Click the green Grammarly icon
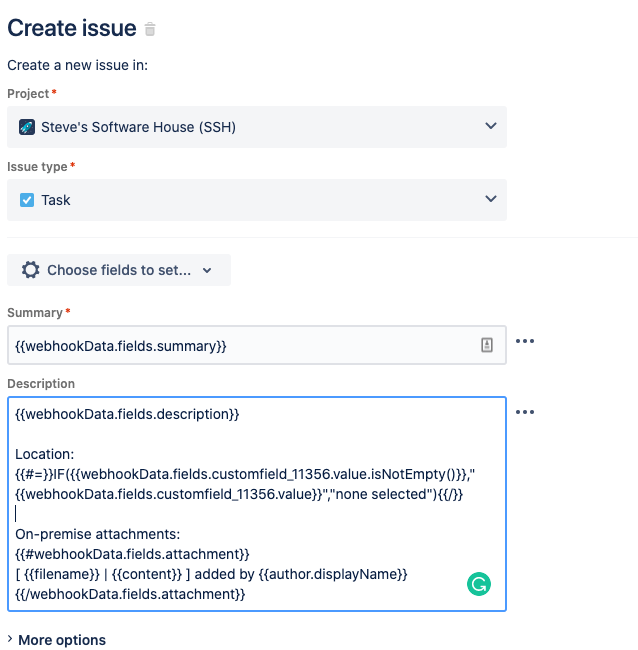The width and height of the screenshot is (638, 650). pos(479,584)
